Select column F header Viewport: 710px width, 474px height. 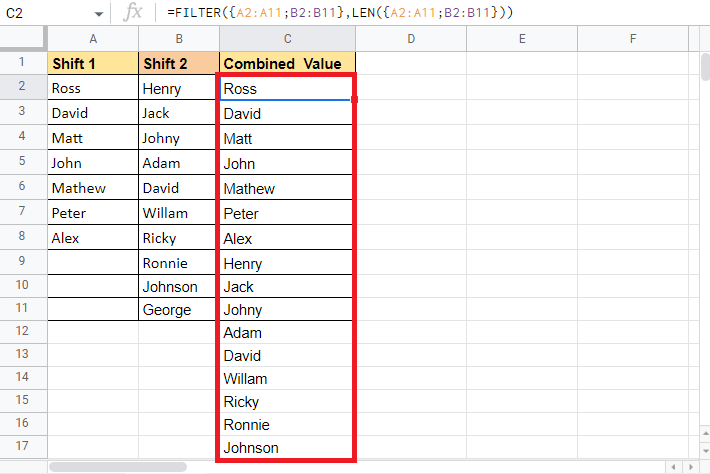pyautogui.click(x=633, y=39)
